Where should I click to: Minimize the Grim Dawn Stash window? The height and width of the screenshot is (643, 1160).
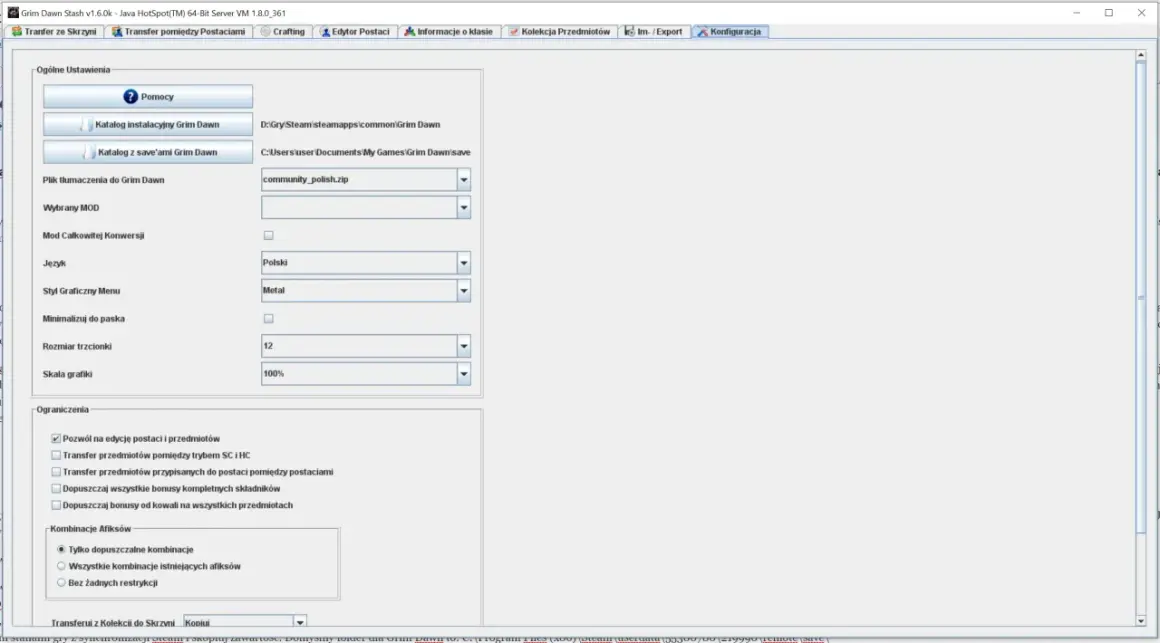tap(1076, 13)
